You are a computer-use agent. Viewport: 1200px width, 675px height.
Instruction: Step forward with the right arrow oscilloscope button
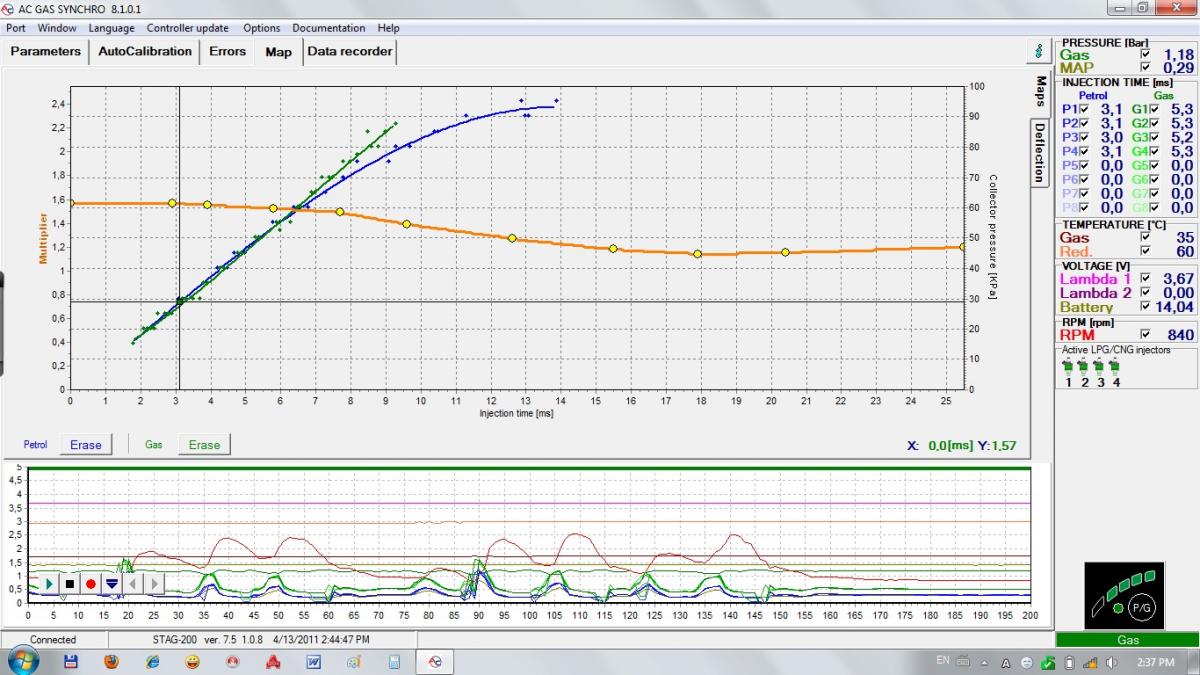coord(153,583)
